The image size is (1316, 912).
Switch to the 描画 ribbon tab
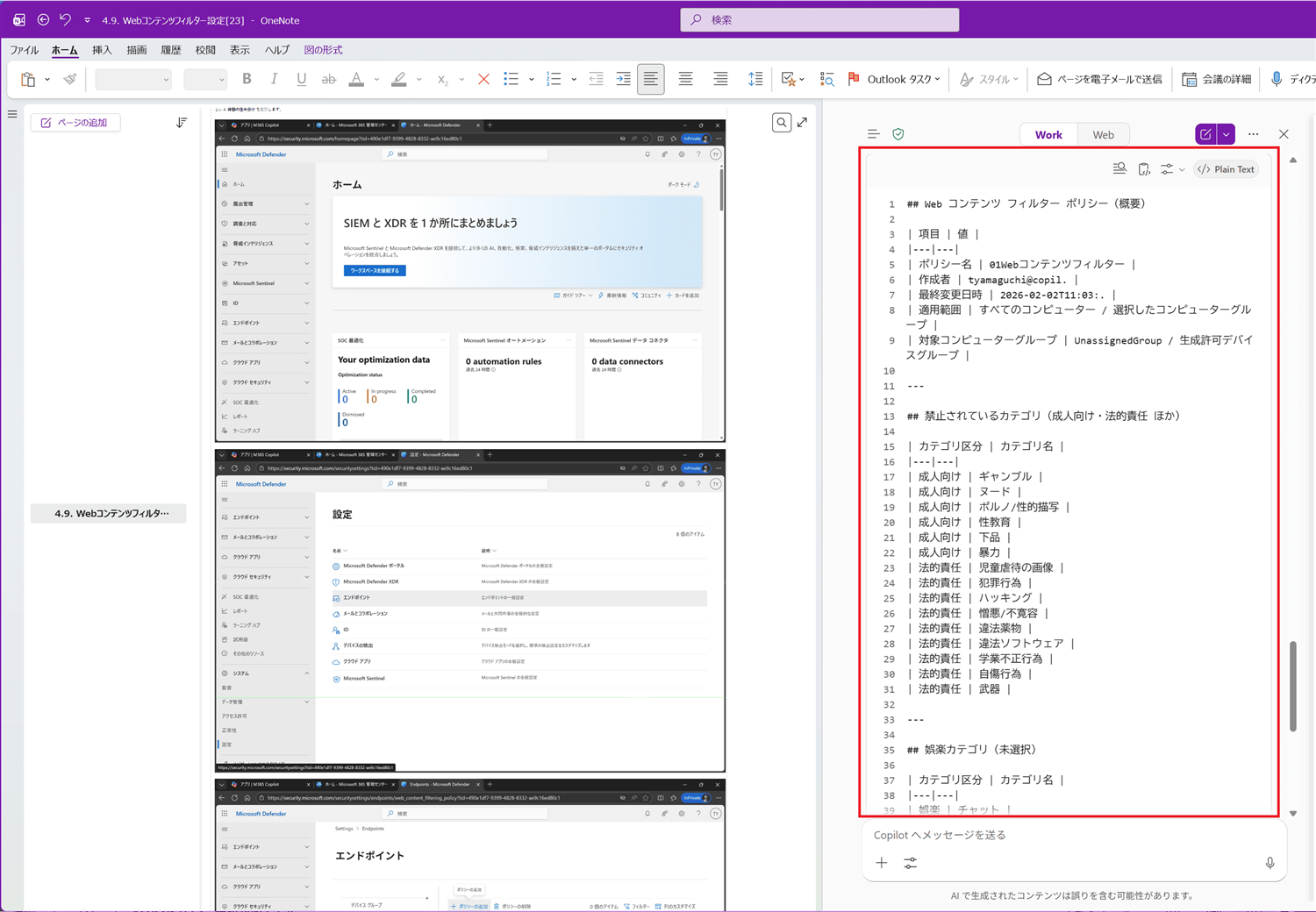136,50
